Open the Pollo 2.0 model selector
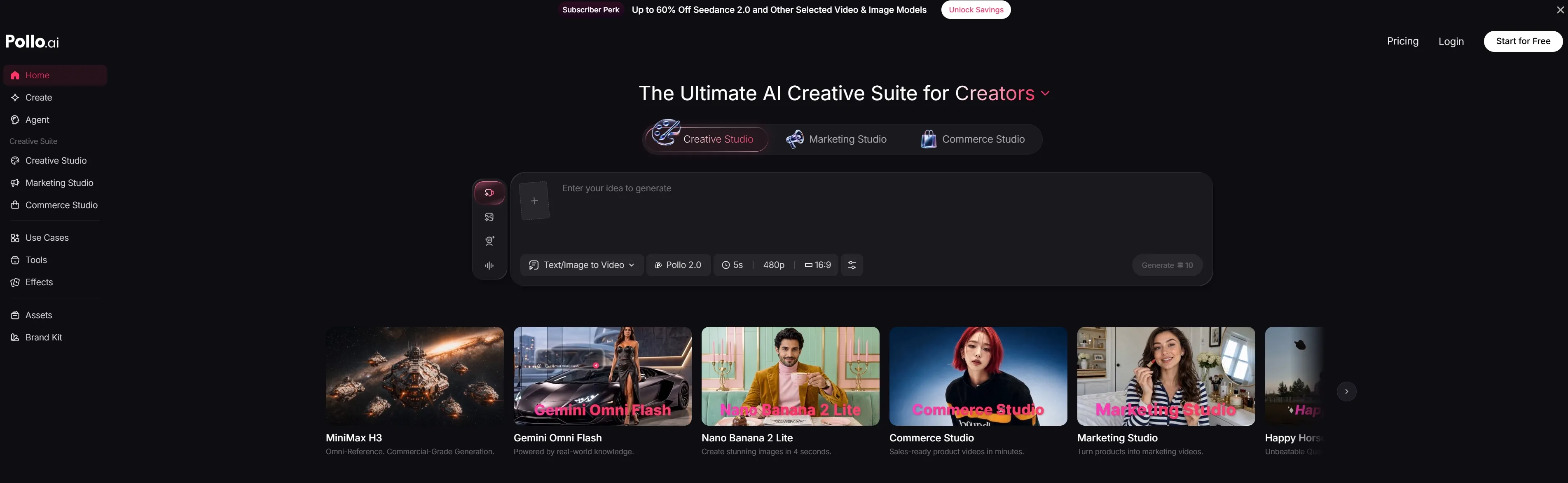Screen dimensions: 1568x483 [678, 265]
